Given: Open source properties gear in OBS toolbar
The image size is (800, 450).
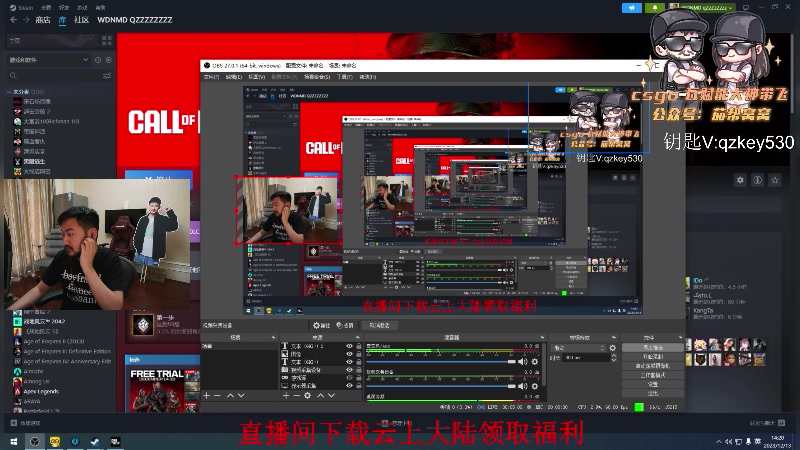Looking at the screenshot, I should [x=321, y=326].
